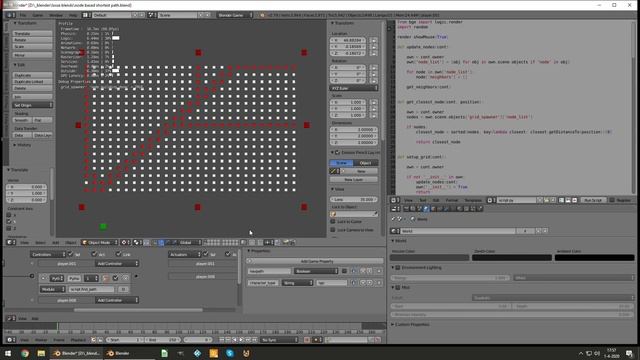Toggle the Register checkbox in text editor
The image size is (640, 360).
(x=611, y=200)
